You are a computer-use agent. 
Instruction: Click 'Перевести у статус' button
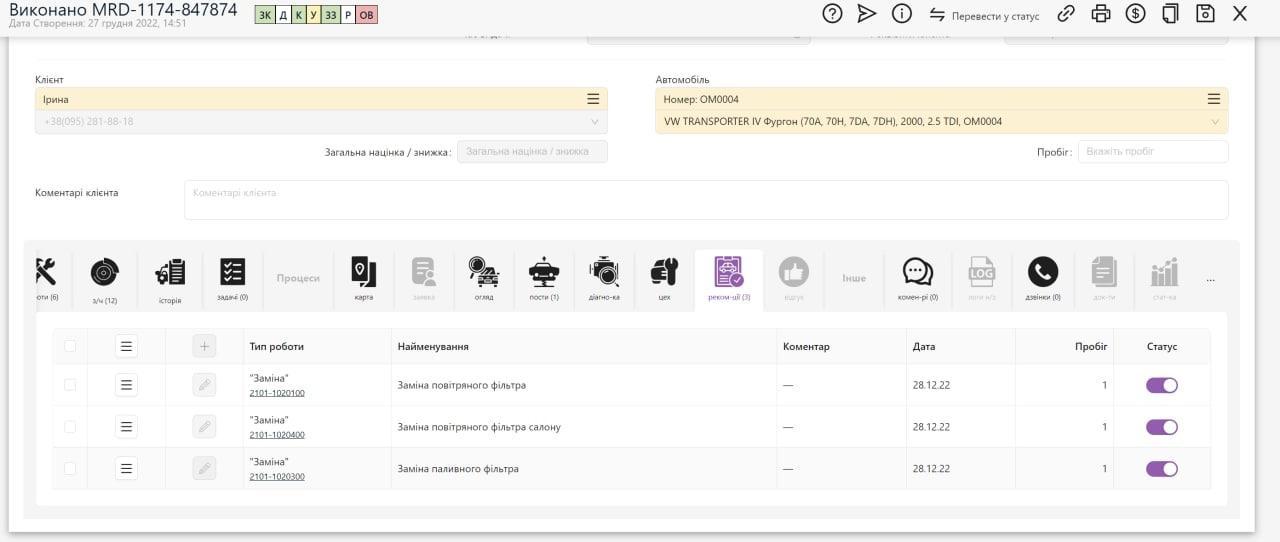click(x=984, y=15)
